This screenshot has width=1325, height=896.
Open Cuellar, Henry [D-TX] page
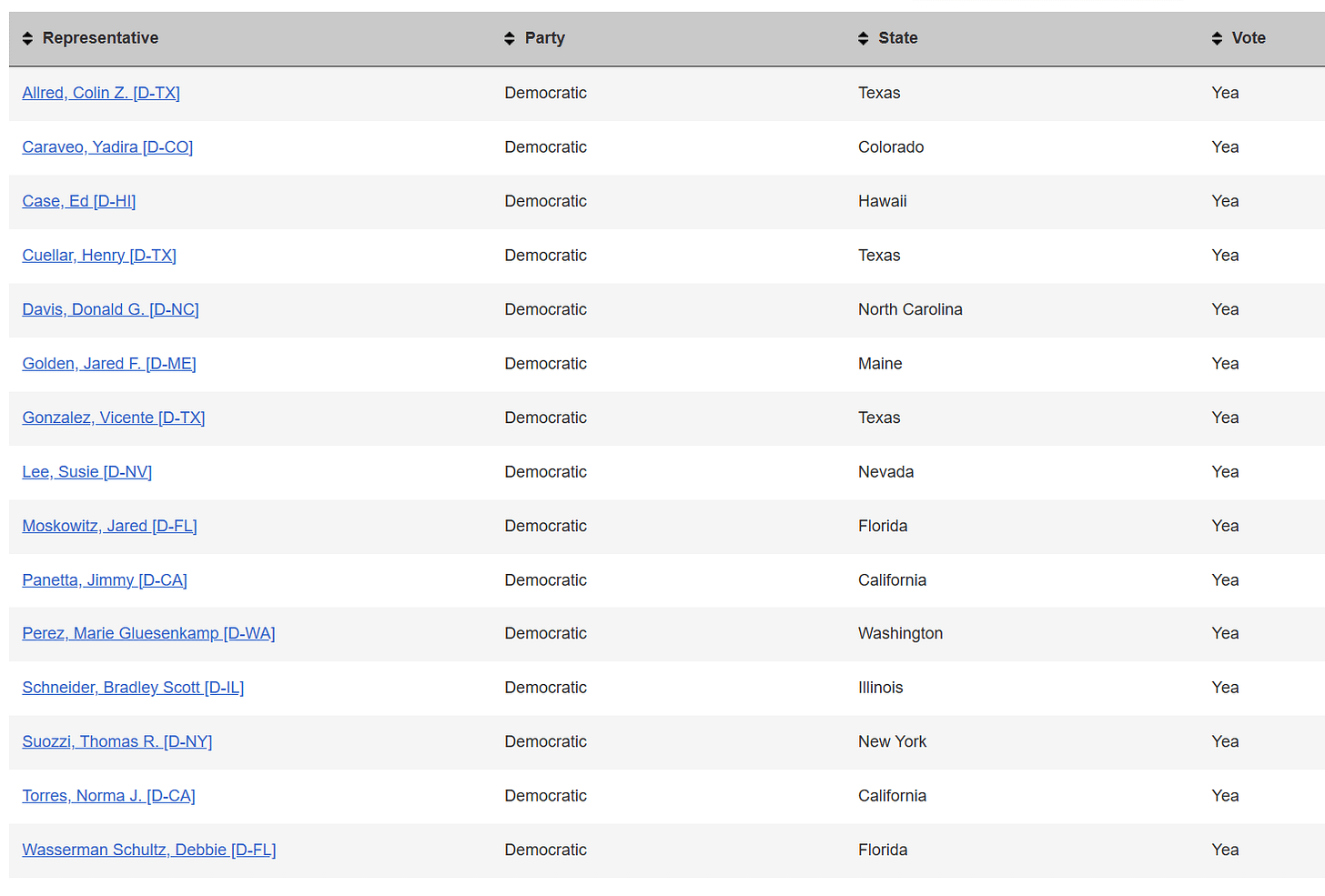99,256
